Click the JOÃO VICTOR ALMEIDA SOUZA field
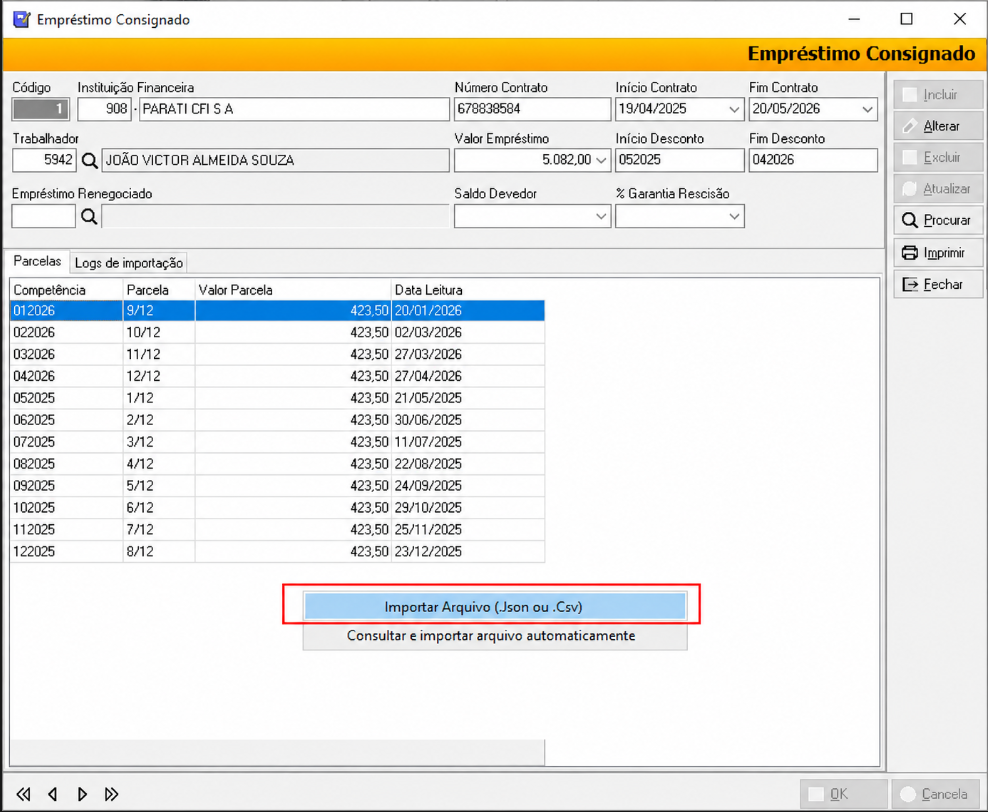 [275, 160]
